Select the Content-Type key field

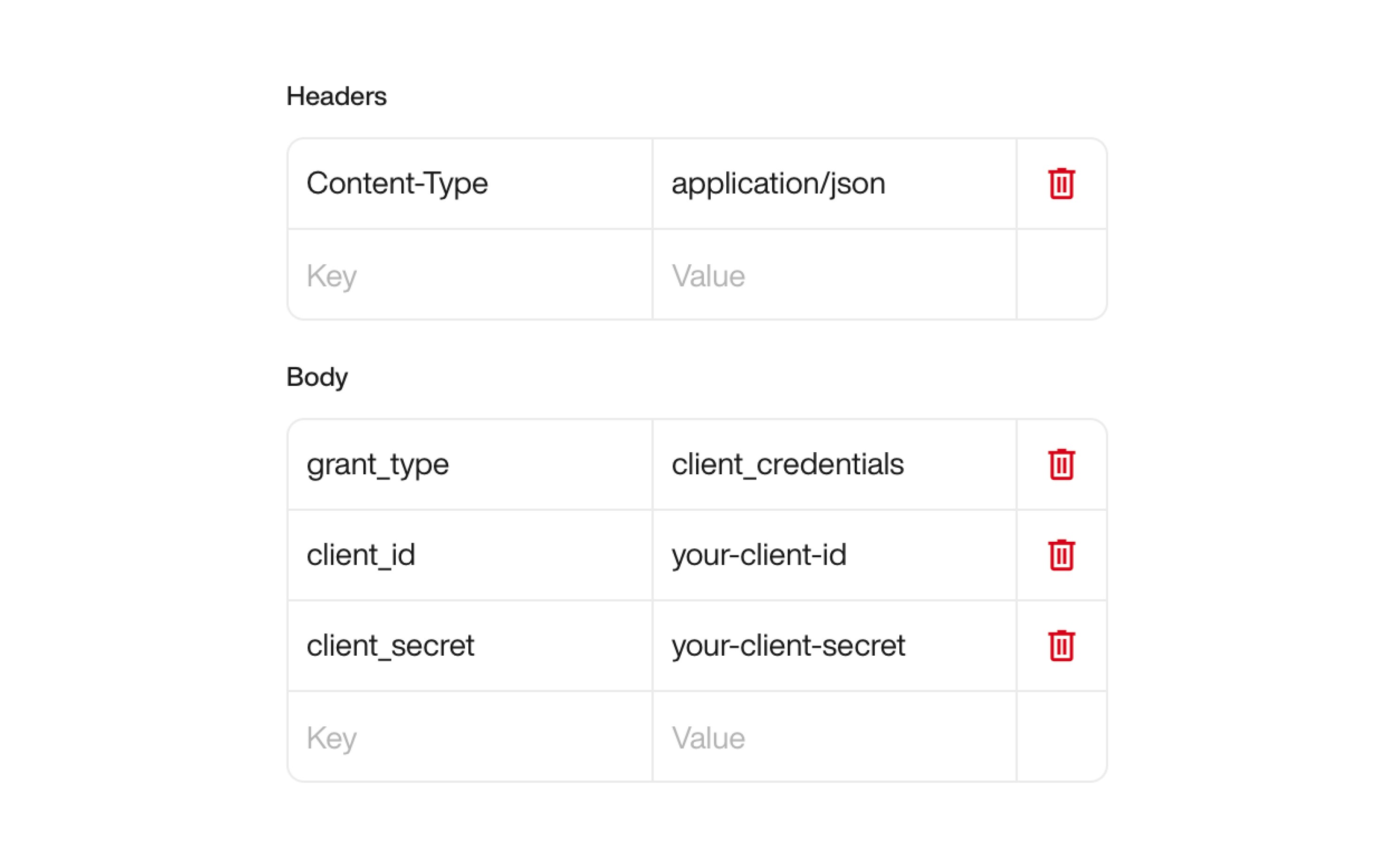point(469,184)
